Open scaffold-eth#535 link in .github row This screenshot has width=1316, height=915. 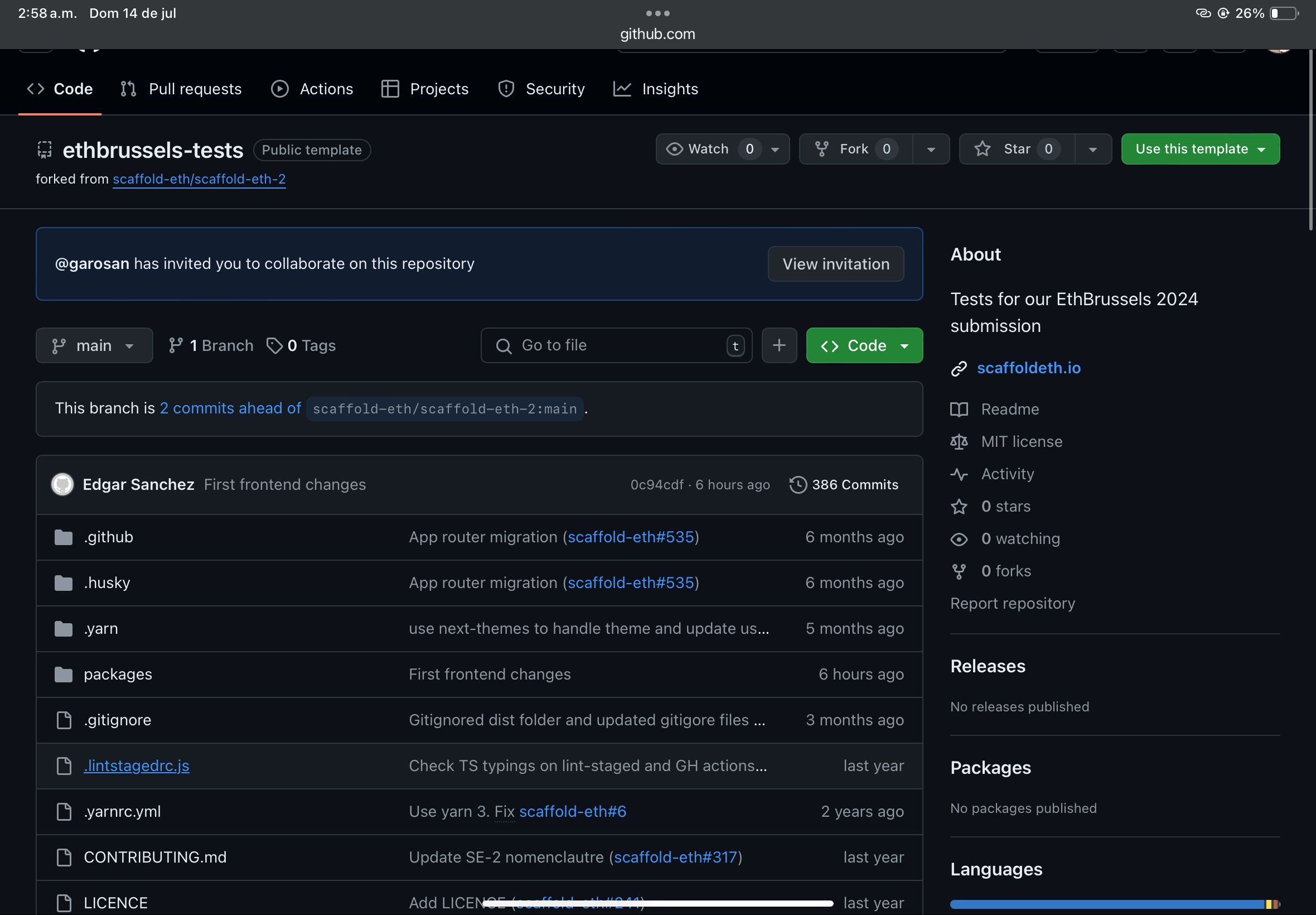(x=631, y=537)
